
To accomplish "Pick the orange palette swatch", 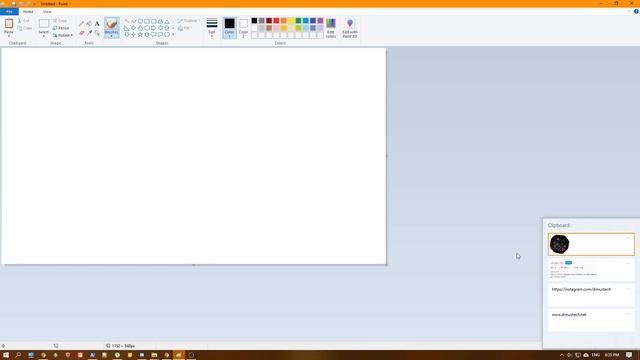I will pos(284,21).
